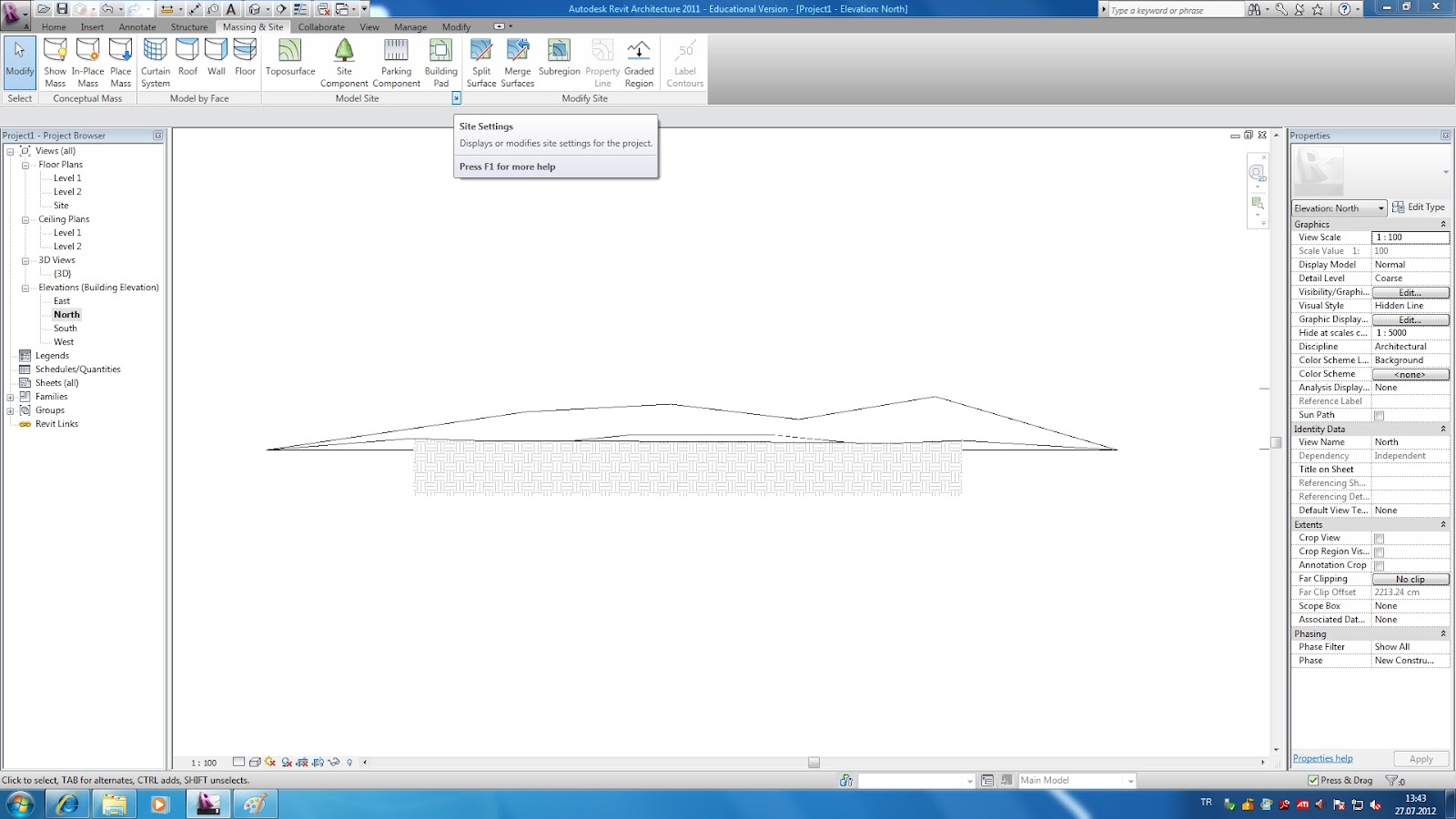Add a Building Pad

[x=441, y=63]
